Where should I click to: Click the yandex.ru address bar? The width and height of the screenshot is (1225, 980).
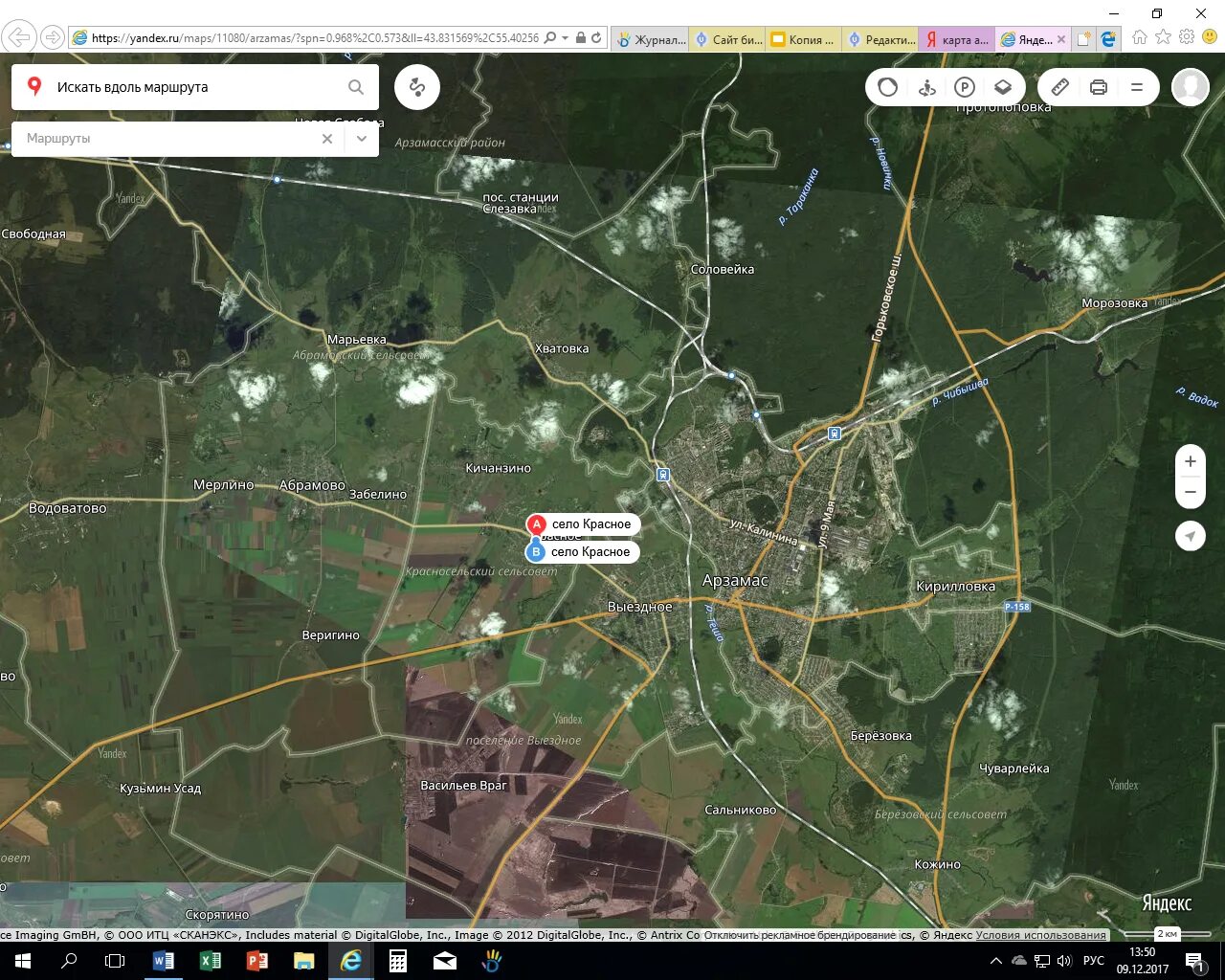tap(316, 38)
